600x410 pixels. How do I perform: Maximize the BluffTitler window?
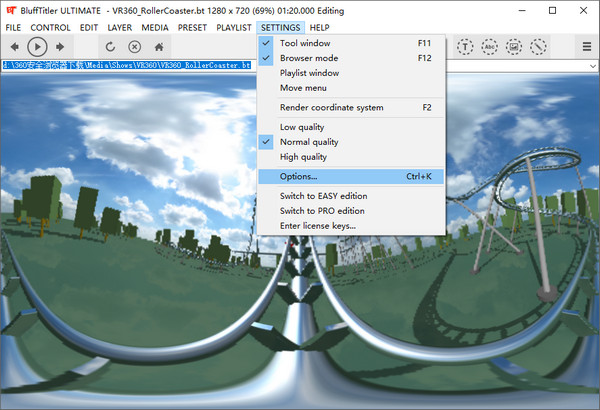coord(553,10)
